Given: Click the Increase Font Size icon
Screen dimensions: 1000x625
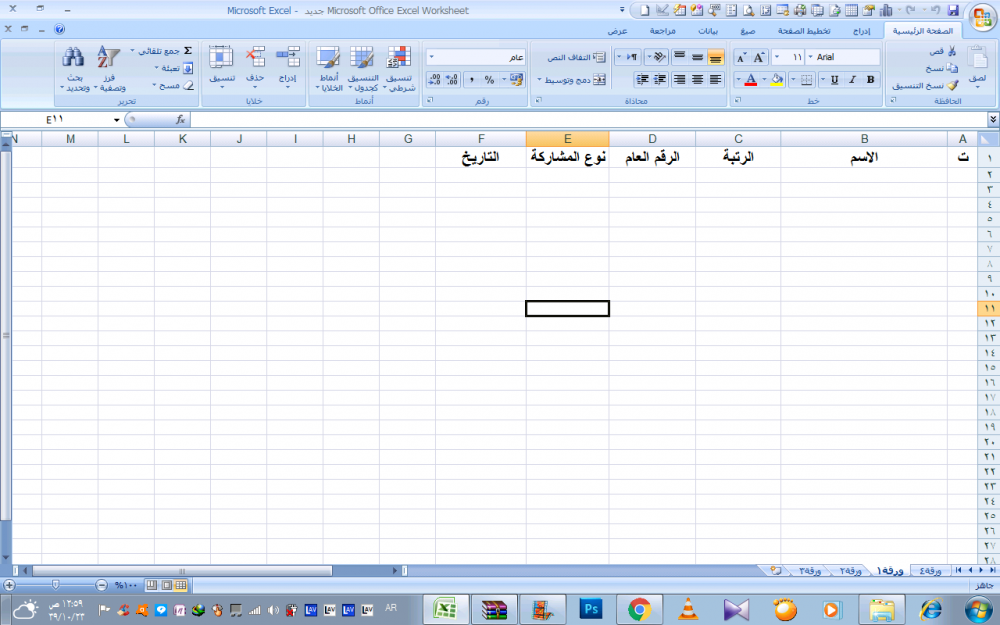Looking at the screenshot, I should click(760, 58).
